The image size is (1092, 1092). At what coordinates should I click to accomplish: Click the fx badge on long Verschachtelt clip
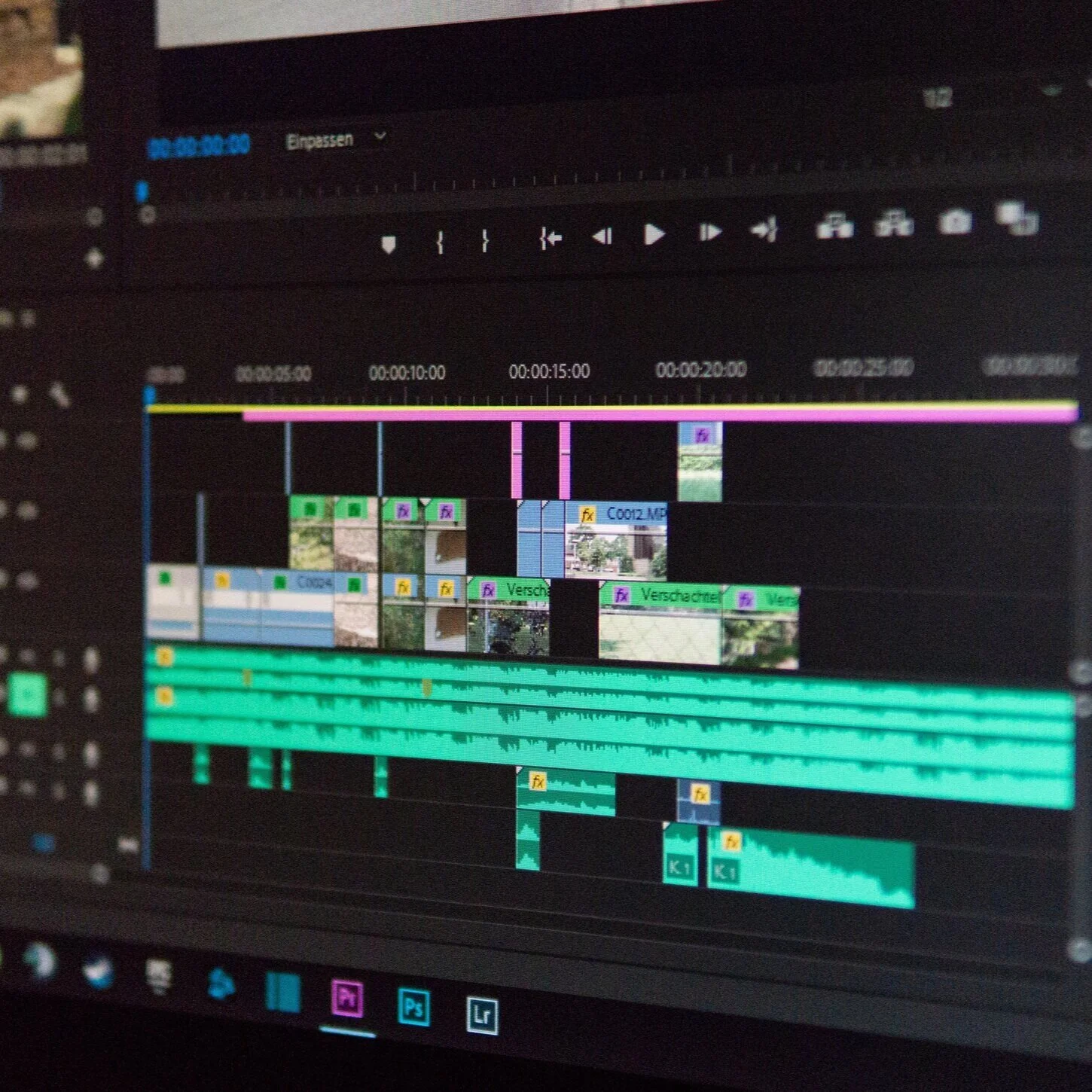(x=621, y=596)
